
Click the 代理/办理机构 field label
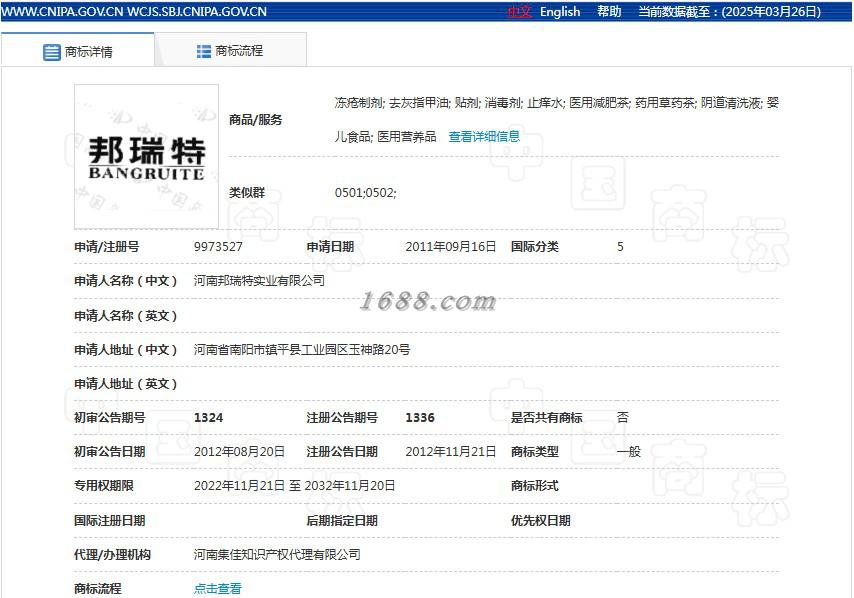[x=112, y=555]
